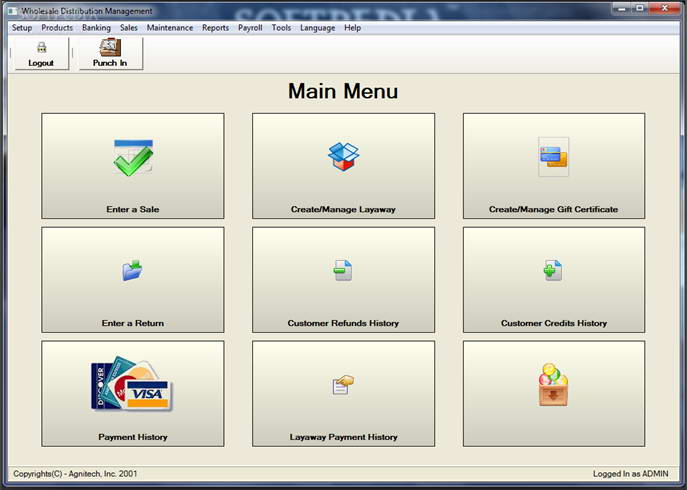Maximize the application window
The width and height of the screenshot is (687, 490).
[640, 8]
